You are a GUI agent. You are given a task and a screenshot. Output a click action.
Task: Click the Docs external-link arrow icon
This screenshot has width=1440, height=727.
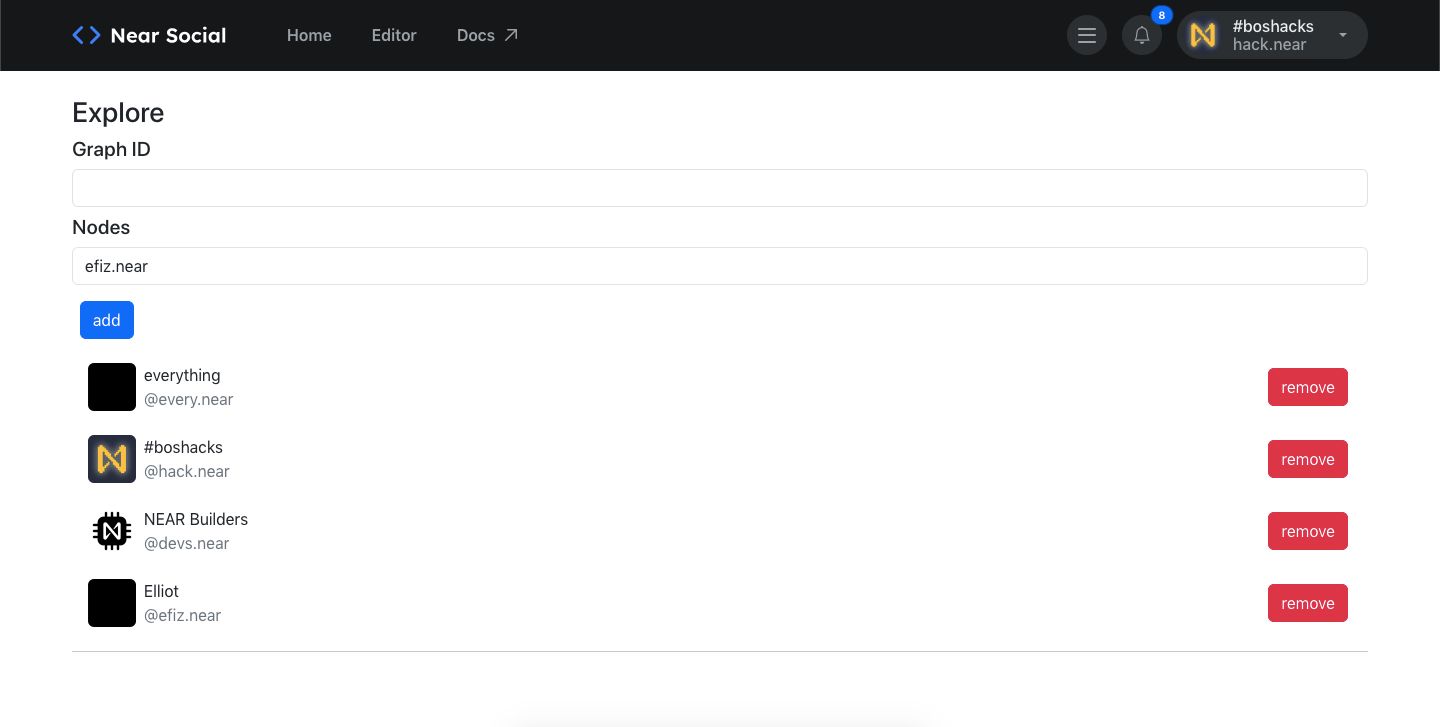coord(510,35)
